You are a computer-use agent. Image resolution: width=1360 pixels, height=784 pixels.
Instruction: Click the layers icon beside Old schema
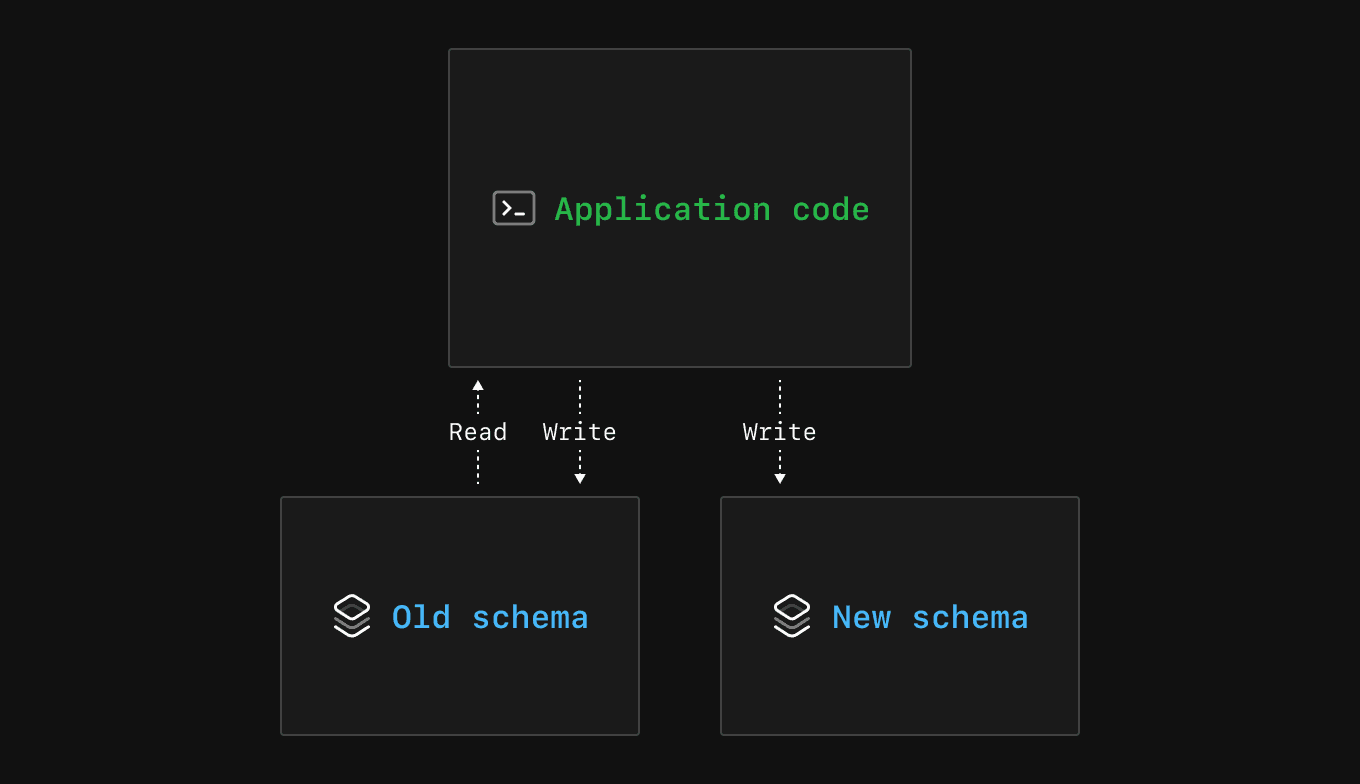[x=352, y=616]
